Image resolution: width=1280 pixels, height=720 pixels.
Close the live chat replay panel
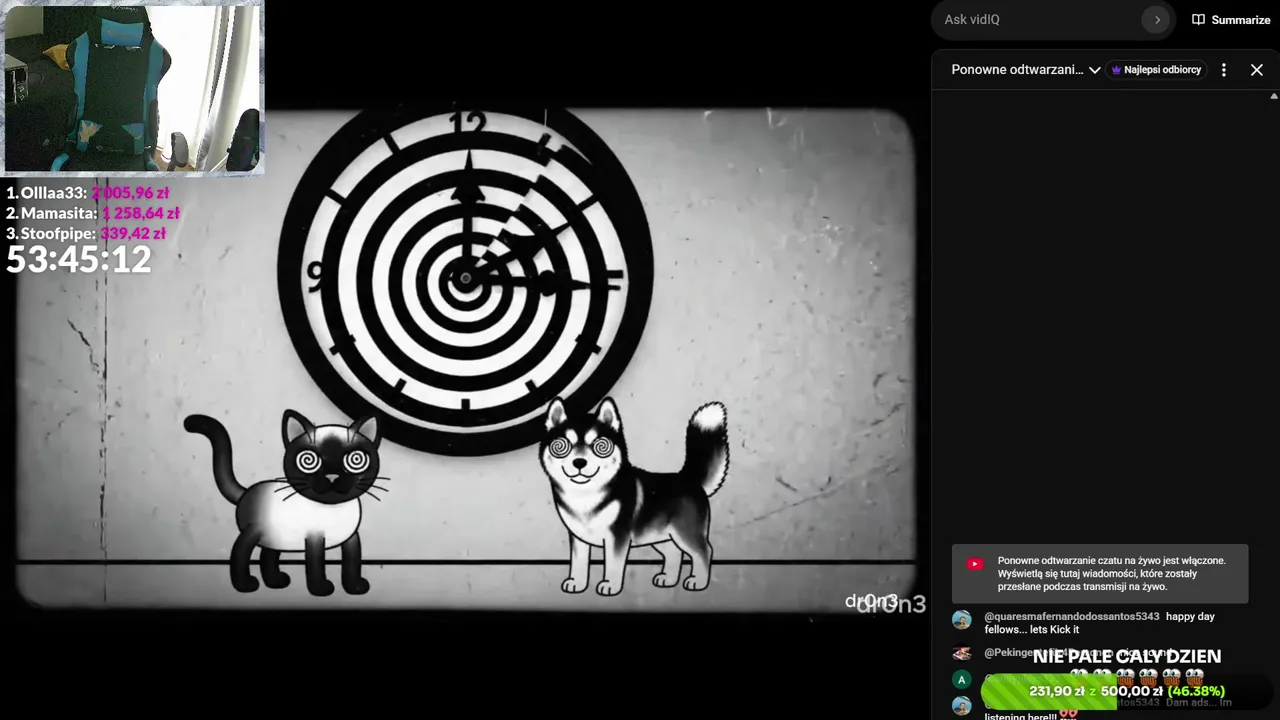[x=1257, y=70]
